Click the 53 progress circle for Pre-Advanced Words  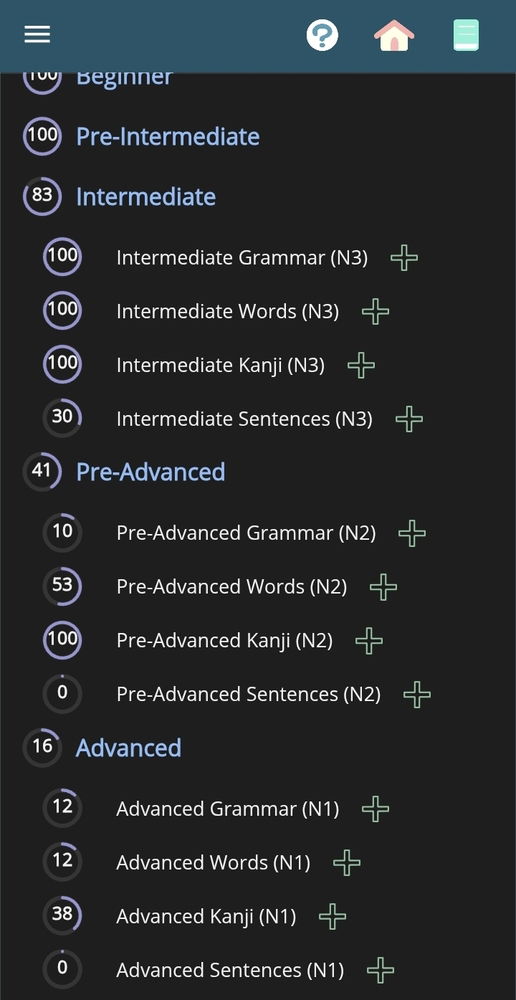click(x=62, y=587)
